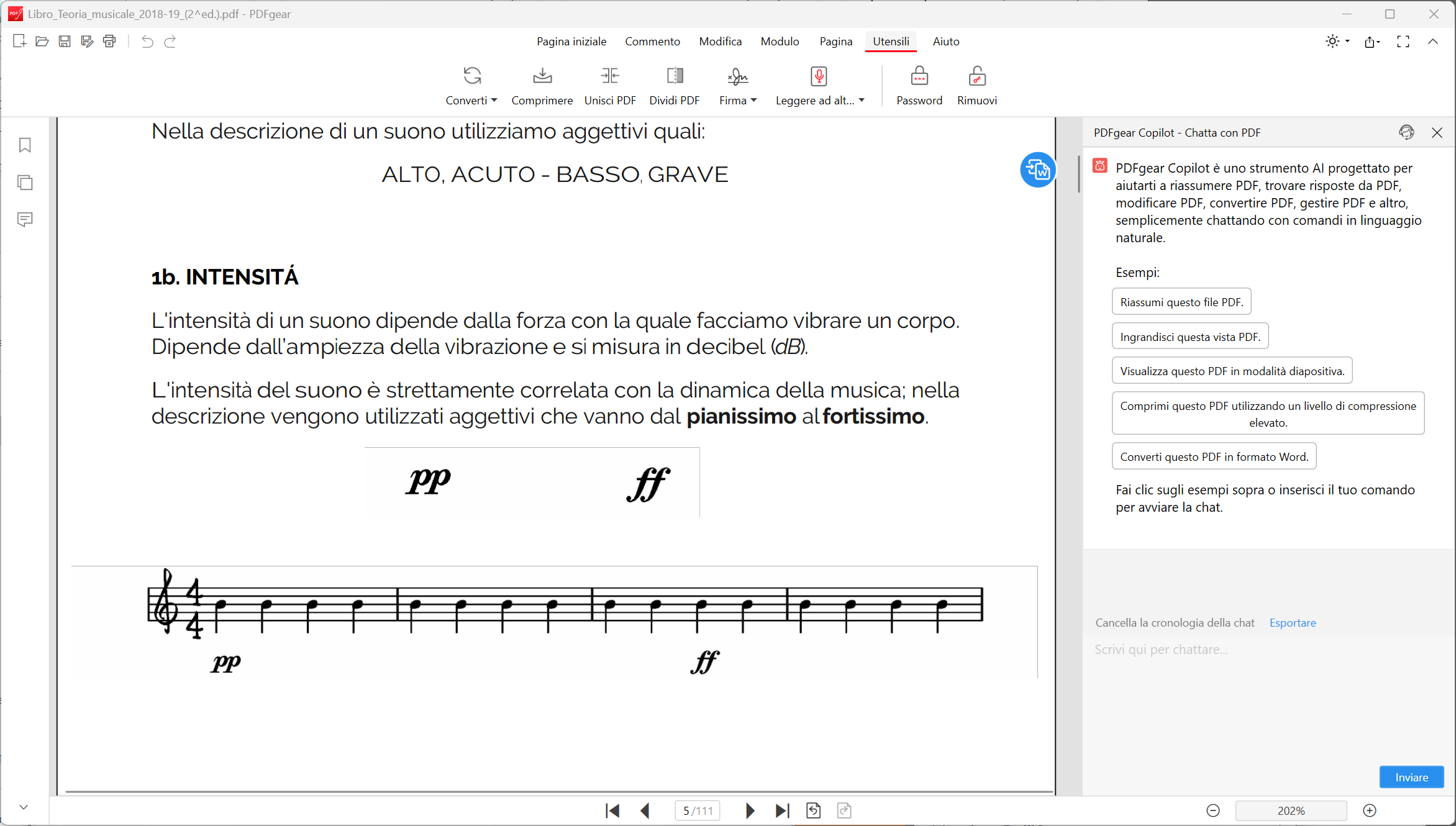Go to previous page

(645, 810)
